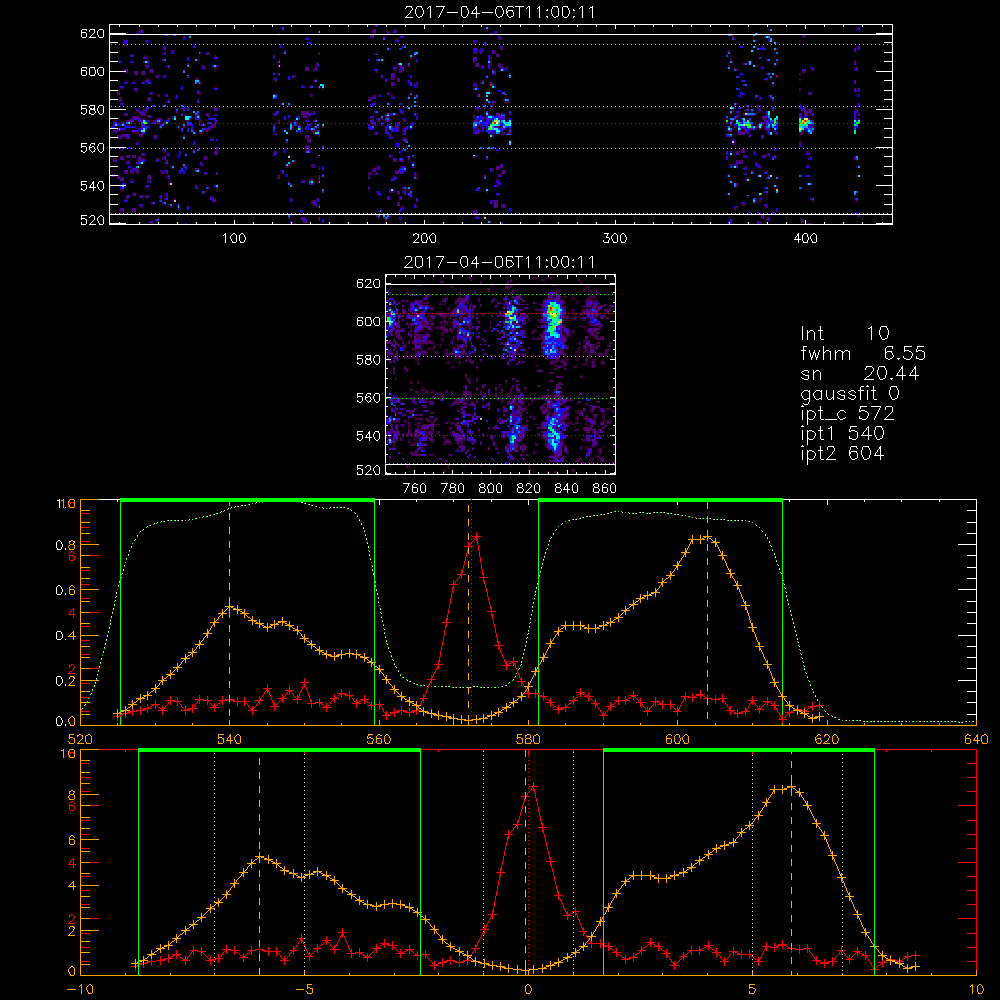The width and height of the screenshot is (1000, 1000).
Task: Select the 'fwhm 6.55' readout
Action: point(863,353)
